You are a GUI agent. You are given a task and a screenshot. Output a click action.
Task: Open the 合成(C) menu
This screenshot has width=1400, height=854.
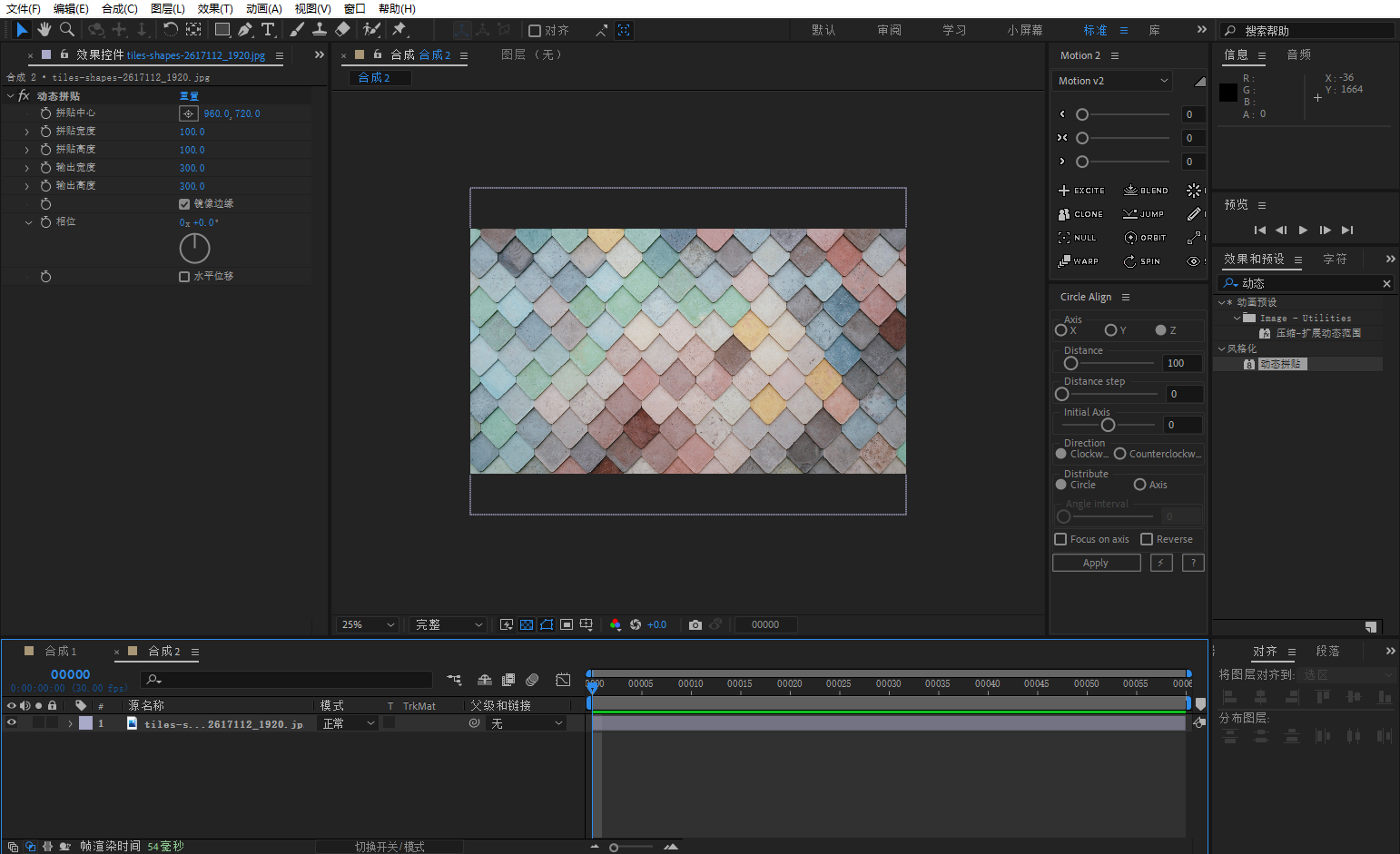tap(120, 8)
